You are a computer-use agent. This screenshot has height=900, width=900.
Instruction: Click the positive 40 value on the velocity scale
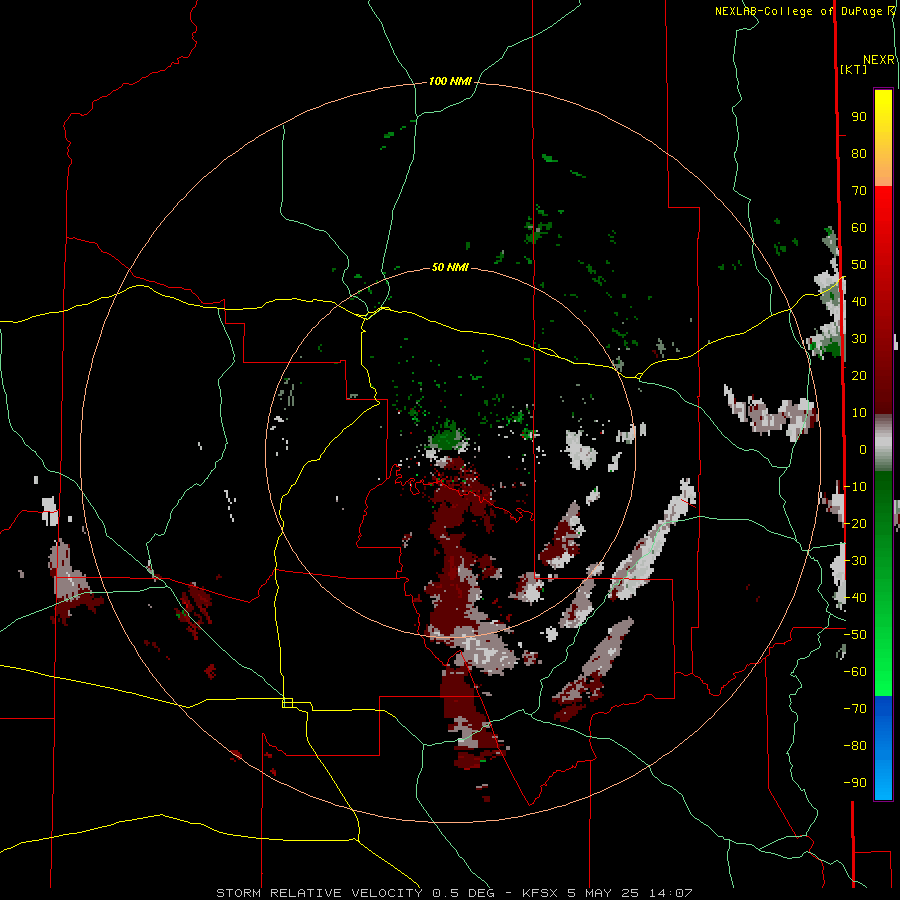[x=859, y=301]
